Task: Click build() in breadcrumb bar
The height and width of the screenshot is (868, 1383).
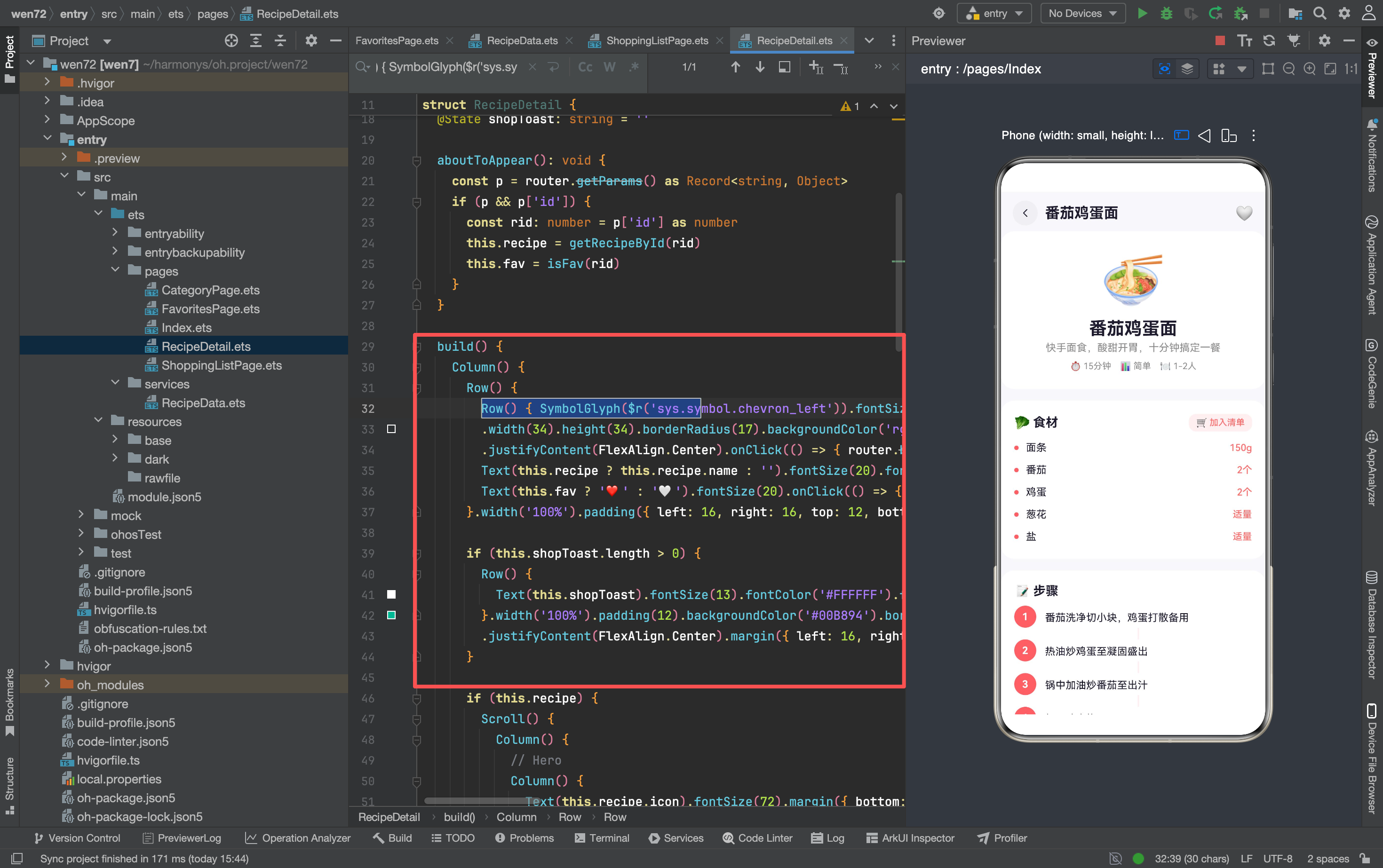Action: tap(459, 817)
